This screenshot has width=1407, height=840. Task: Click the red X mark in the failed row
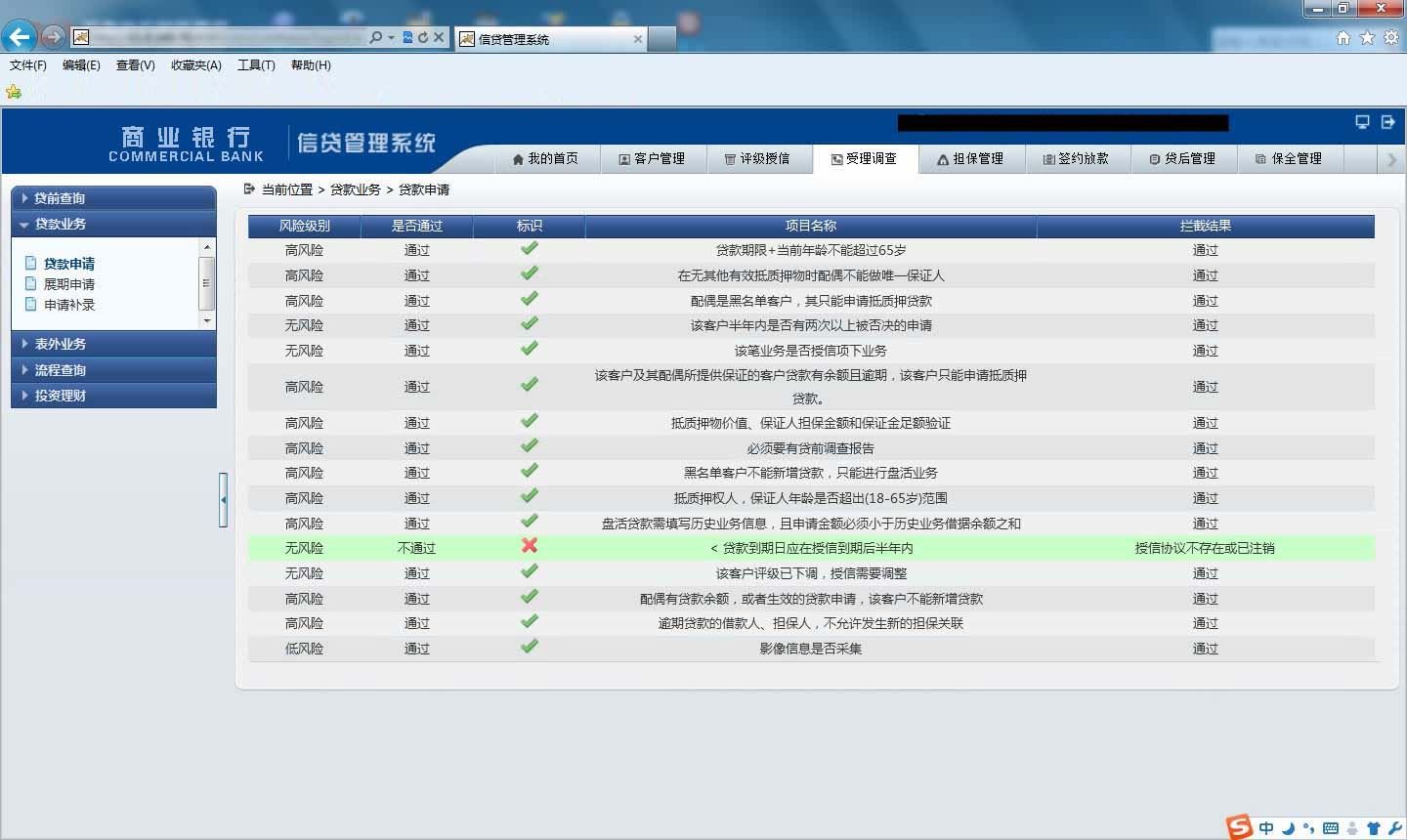530,545
